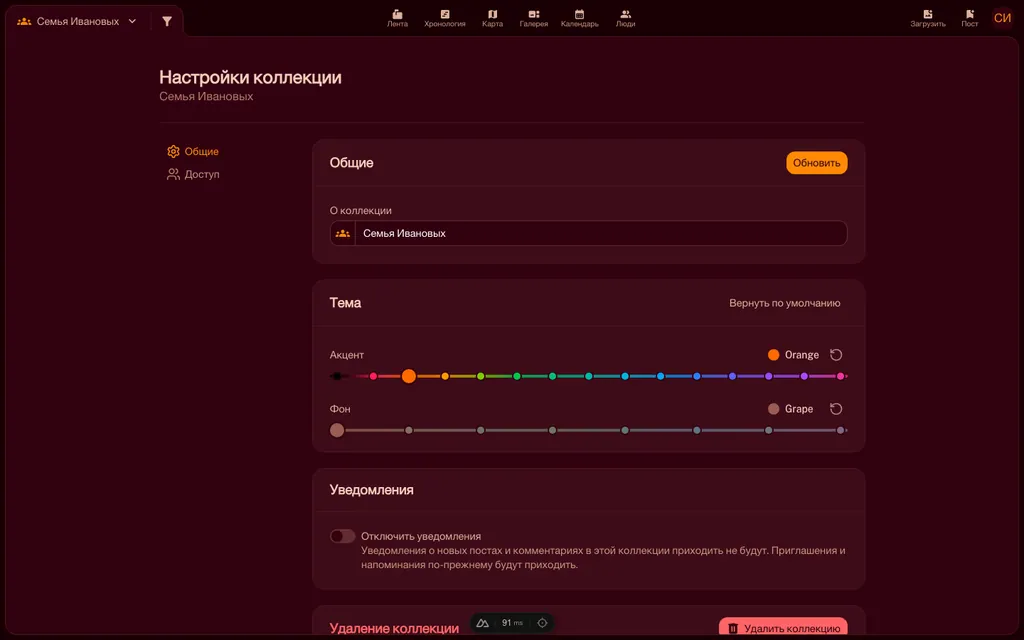Click the selected orange Акцент slider handle
This screenshot has height=640, width=1024.
click(x=409, y=376)
